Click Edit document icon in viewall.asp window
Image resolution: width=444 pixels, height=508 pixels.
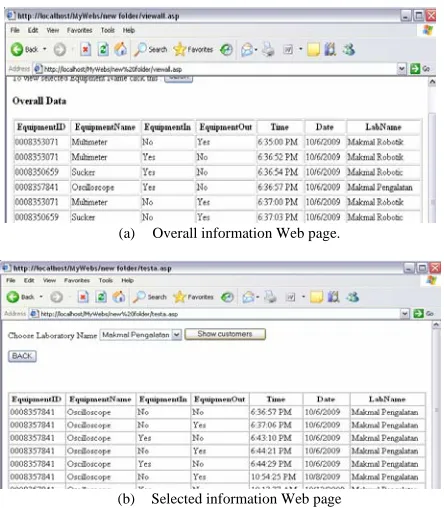(x=287, y=50)
